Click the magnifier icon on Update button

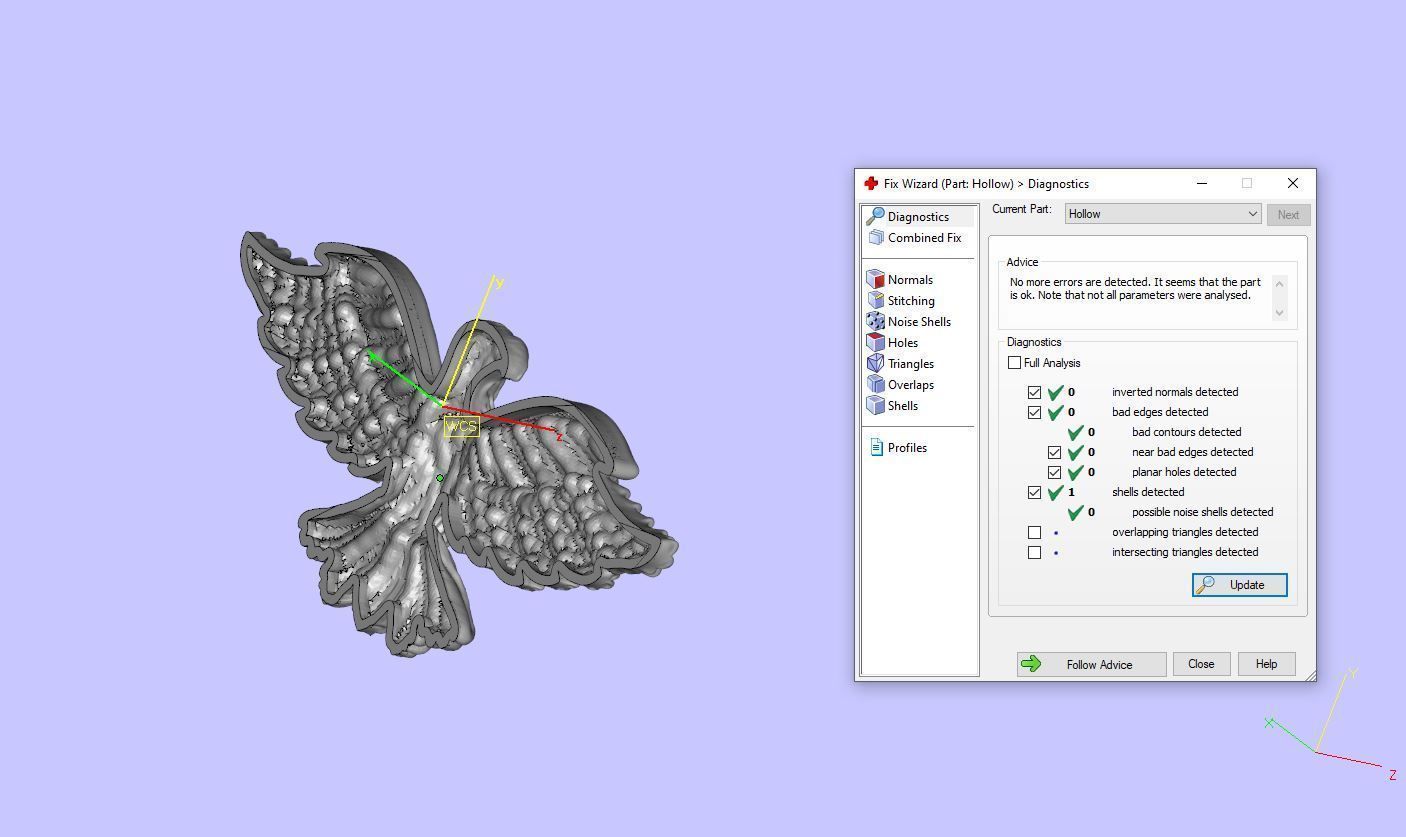tap(1206, 585)
